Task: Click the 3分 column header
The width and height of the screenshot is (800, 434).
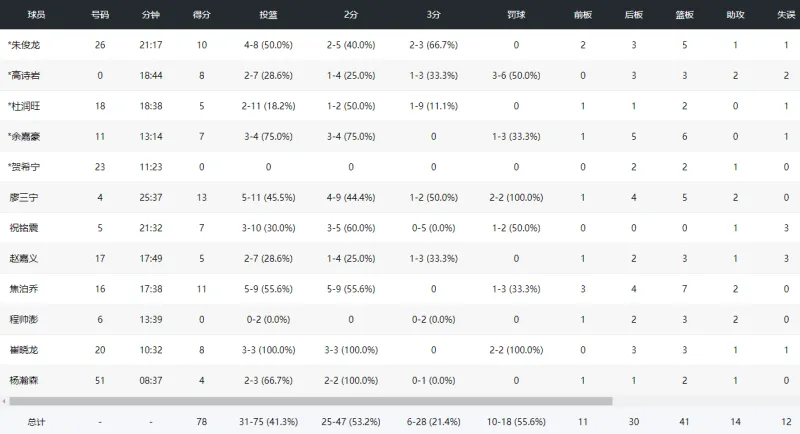Action: [x=432, y=16]
